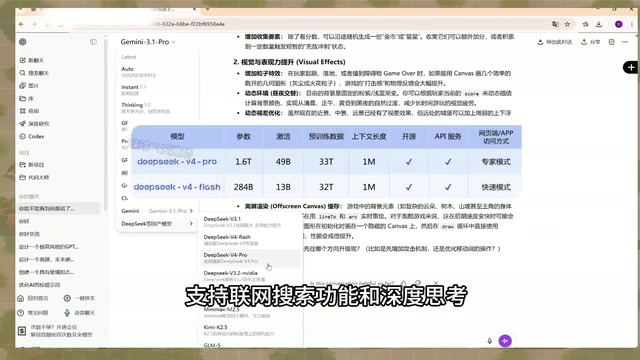Open the Gemini-3.1-Pro model selector dropdown
640x360 pixels.
tap(148, 42)
